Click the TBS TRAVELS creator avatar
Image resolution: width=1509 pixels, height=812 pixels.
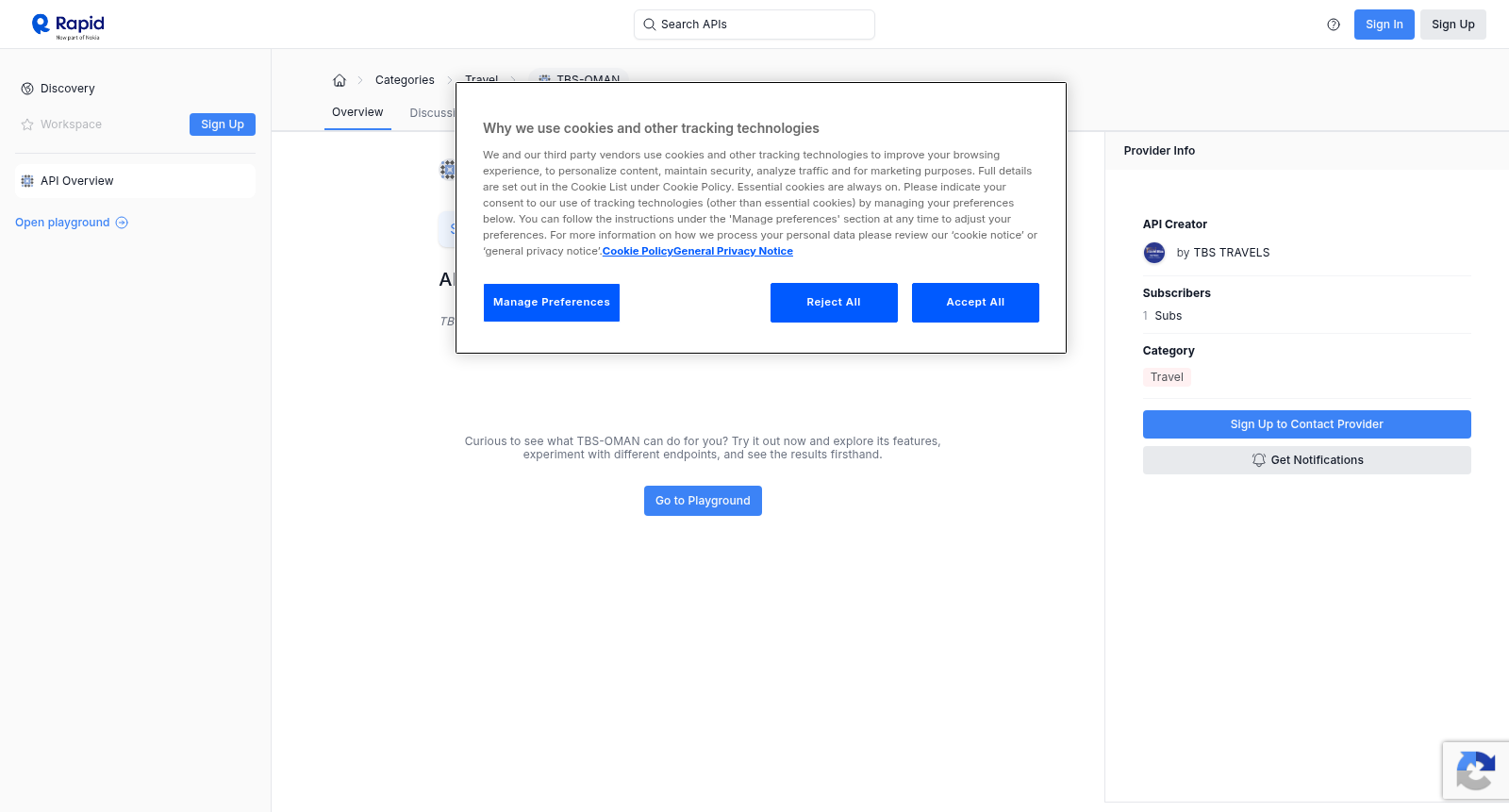point(1154,253)
